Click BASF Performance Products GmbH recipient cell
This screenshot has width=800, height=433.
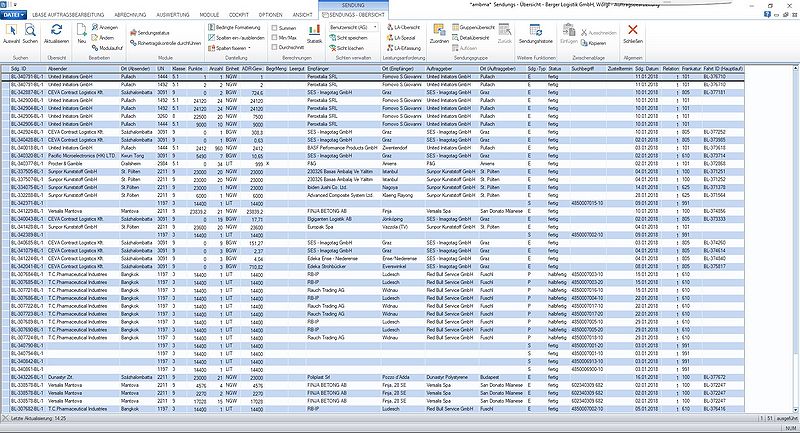coord(343,148)
